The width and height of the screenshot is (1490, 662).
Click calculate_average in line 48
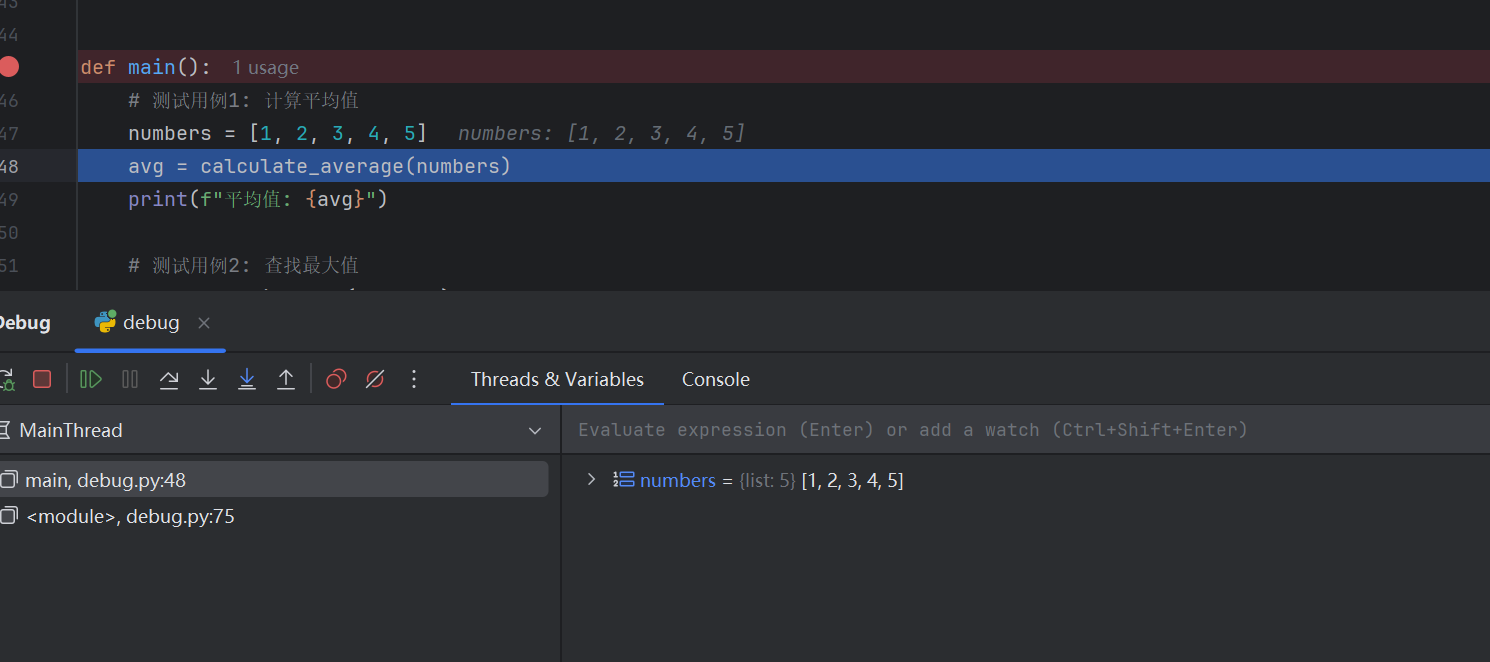302,166
